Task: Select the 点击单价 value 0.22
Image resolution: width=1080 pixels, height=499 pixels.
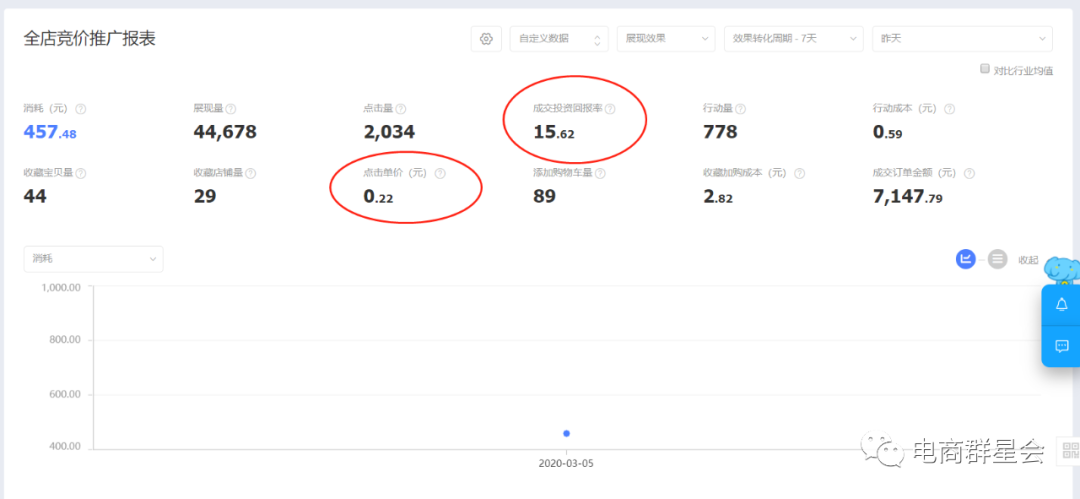Action: tap(378, 196)
